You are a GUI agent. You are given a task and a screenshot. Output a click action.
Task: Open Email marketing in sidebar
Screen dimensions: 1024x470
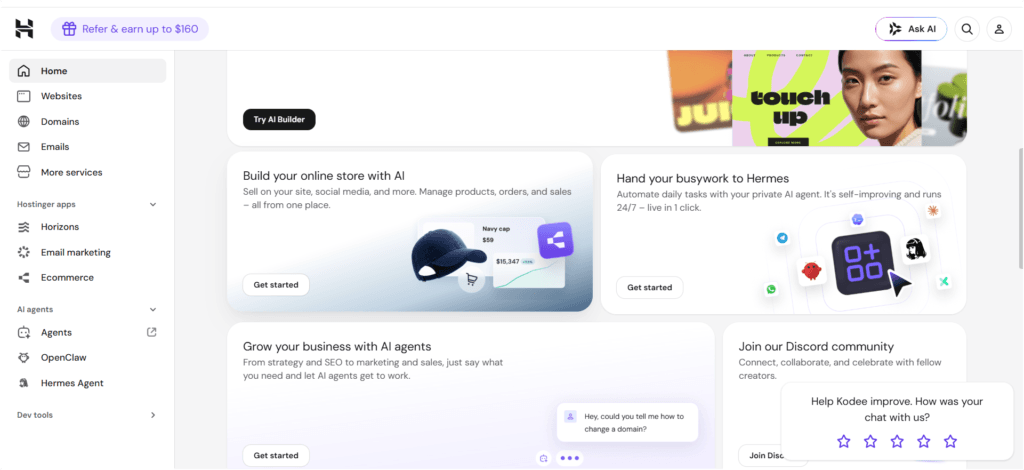click(x=88, y=252)
